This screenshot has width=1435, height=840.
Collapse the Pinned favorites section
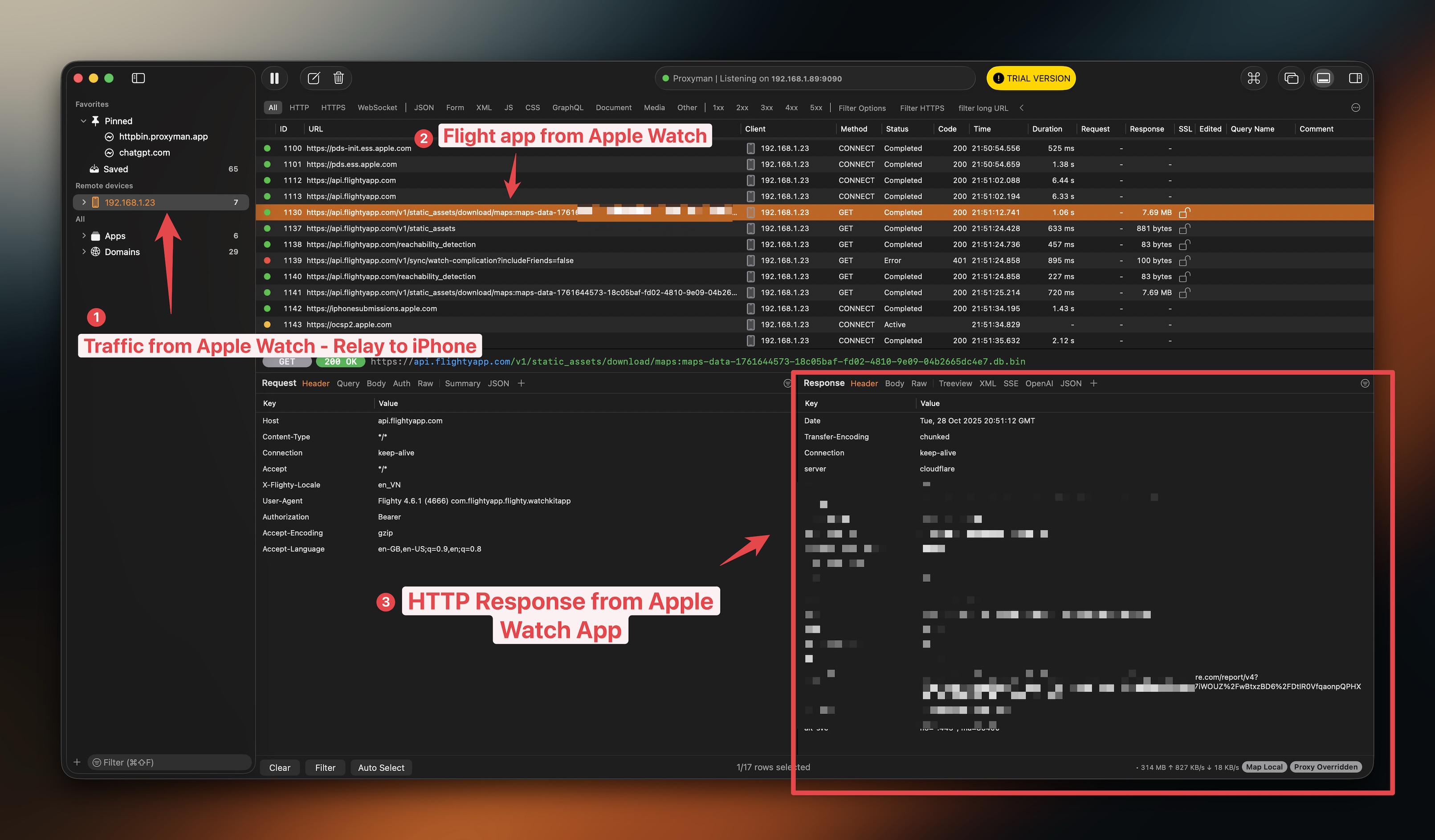(x=83, y=121)
